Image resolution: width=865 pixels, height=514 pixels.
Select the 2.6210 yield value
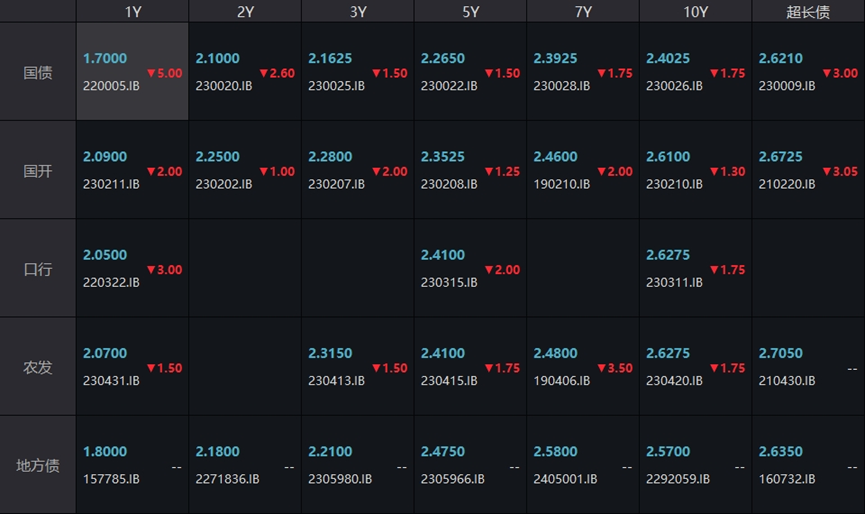[780, 59]
